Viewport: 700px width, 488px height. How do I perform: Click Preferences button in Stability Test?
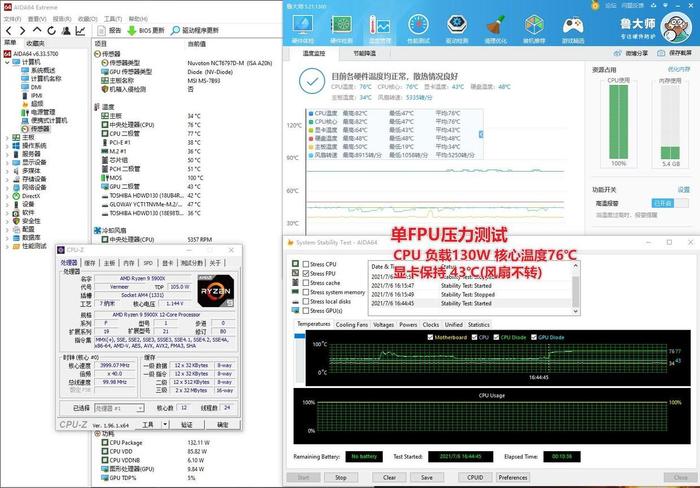513,477
